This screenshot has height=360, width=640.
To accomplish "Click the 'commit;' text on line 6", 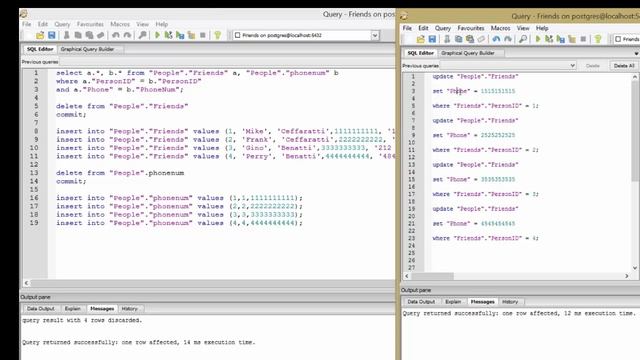I will click(71, 115).
